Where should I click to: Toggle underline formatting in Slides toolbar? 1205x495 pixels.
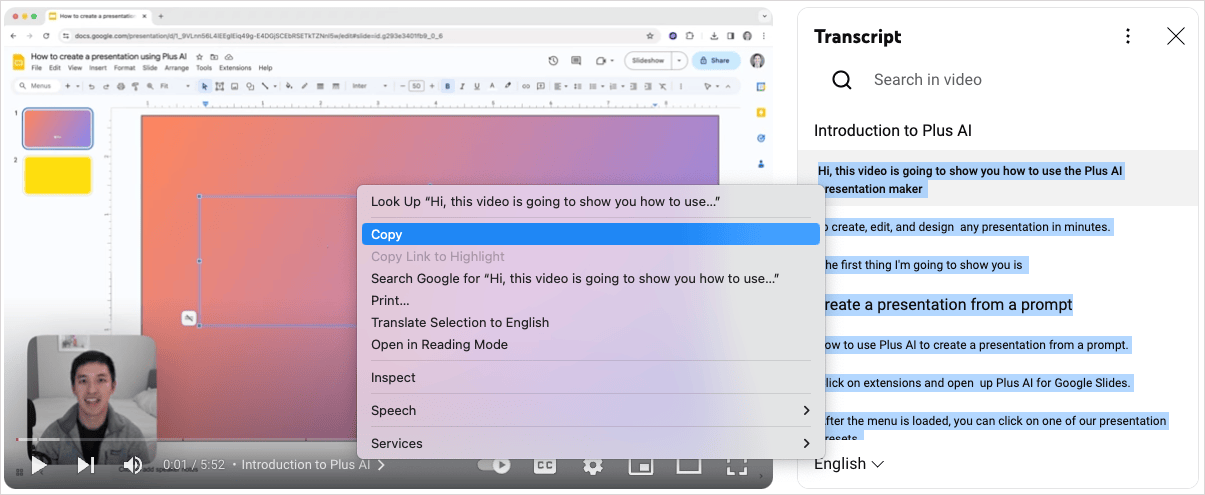[x=475, y=86]
